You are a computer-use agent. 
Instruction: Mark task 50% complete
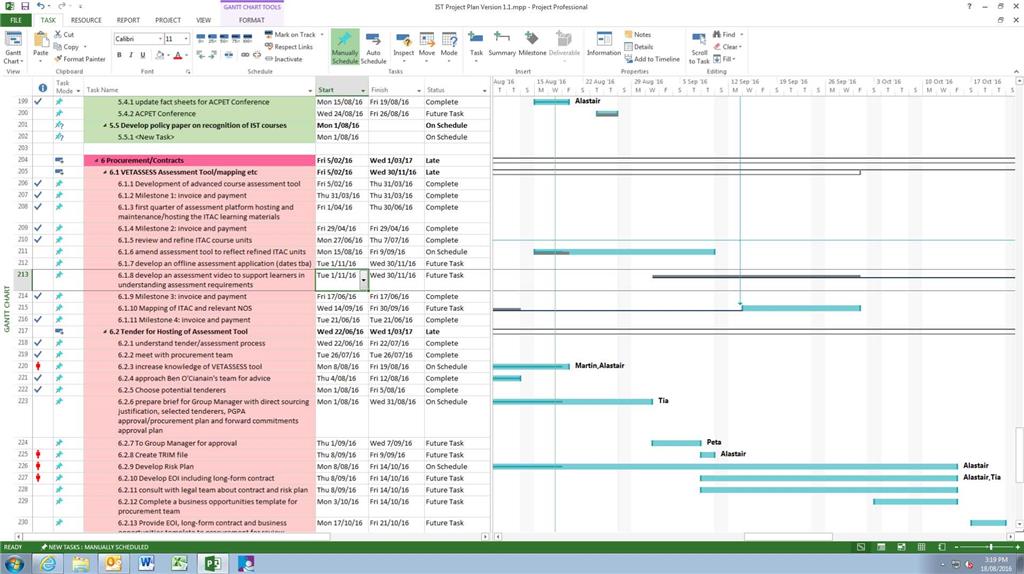point(225,39)
